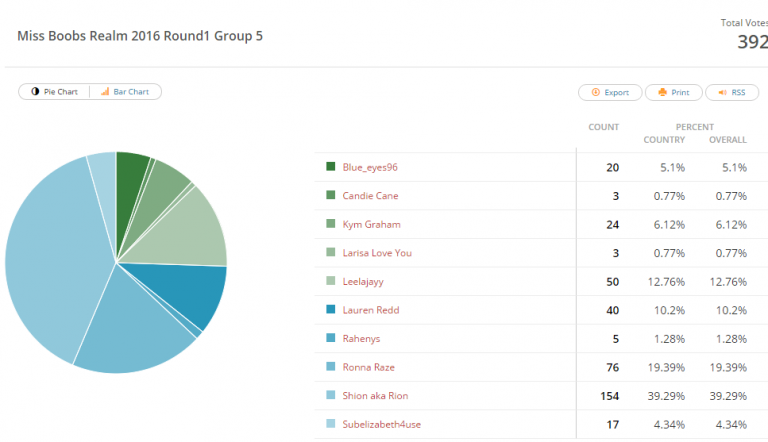Open the Larisa Love You link

[x=377, y=253]
